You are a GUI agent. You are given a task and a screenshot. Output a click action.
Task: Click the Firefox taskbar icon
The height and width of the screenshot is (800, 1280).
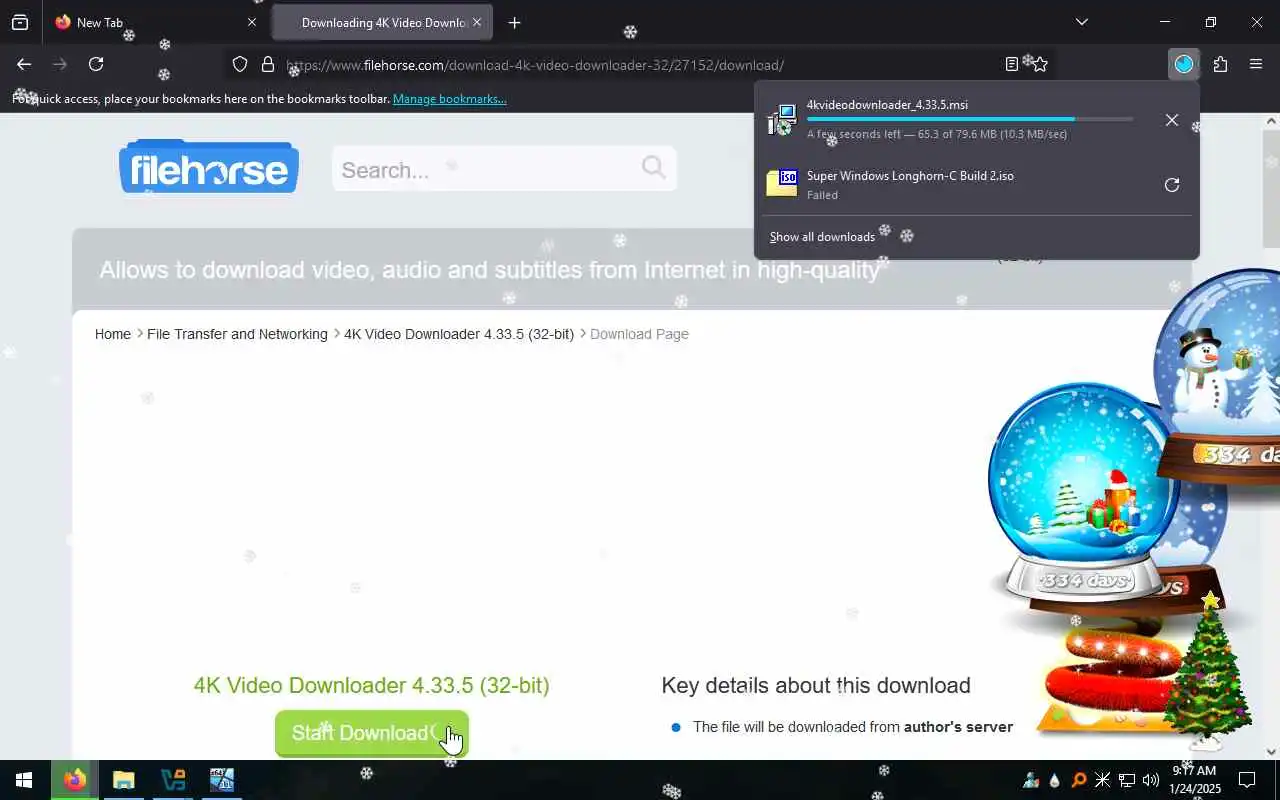click(75, 780)
